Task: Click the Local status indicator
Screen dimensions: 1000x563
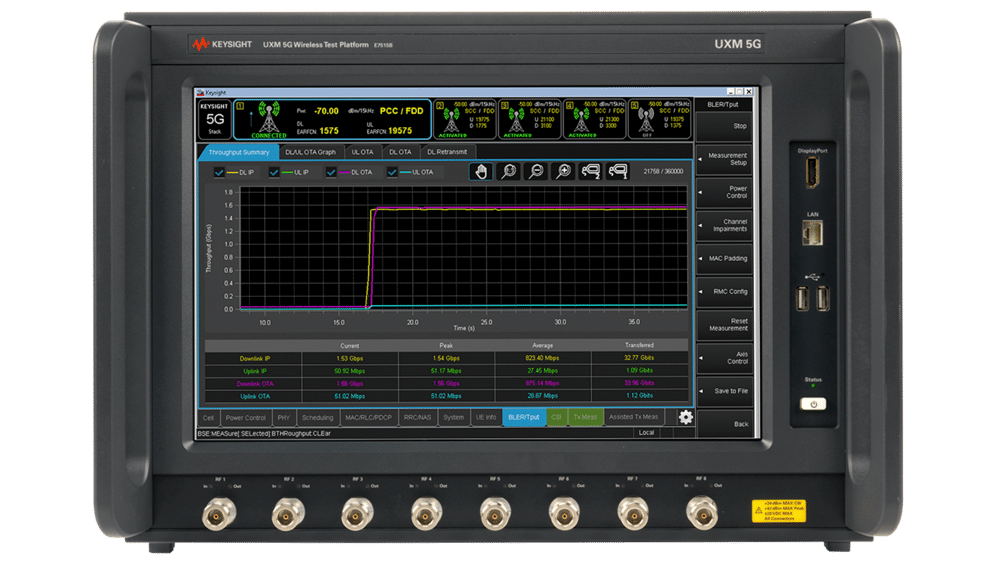Action: click(646, 433)
